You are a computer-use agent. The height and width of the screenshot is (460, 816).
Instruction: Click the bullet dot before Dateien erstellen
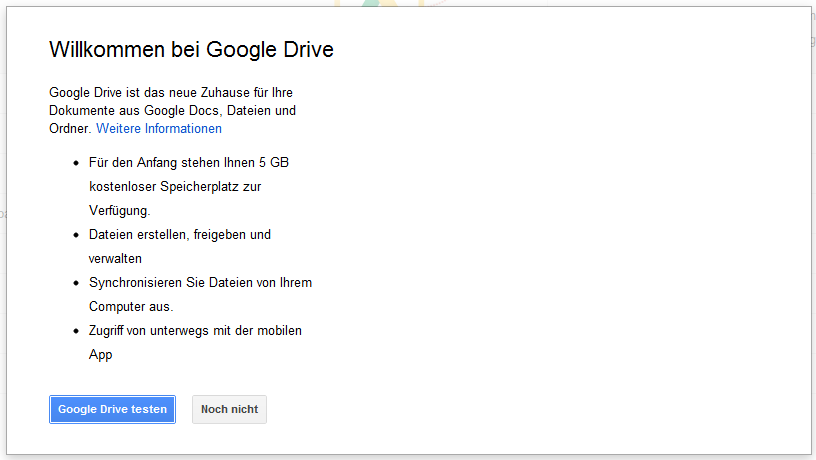(x=76, y=235)
